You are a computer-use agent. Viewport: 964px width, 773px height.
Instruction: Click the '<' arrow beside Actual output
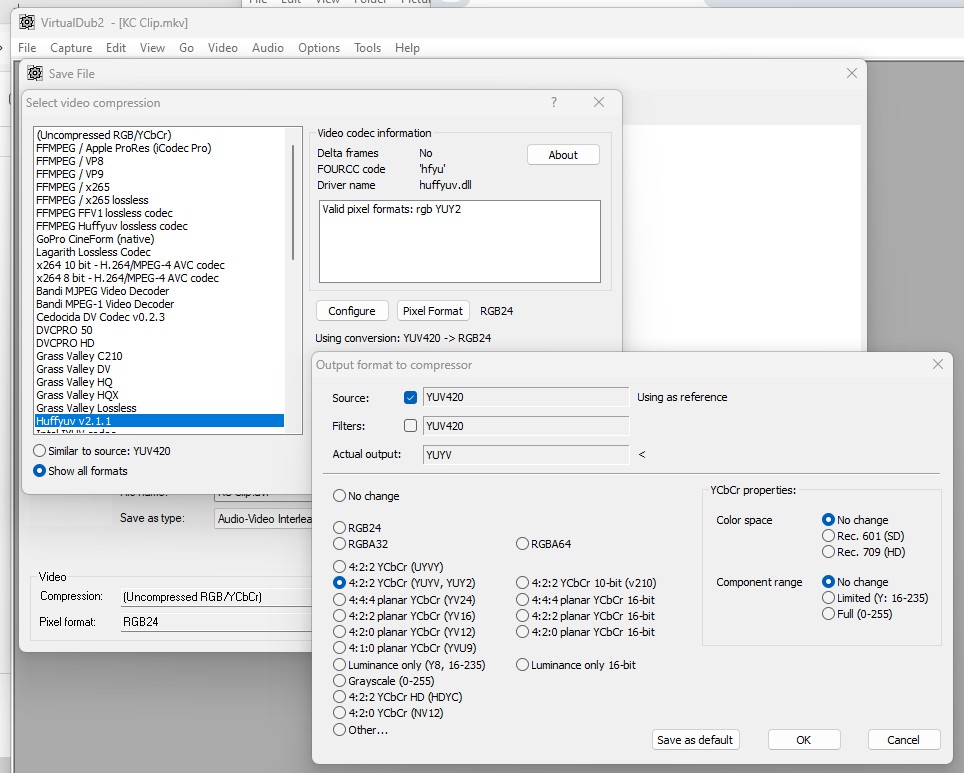point(642,455)
